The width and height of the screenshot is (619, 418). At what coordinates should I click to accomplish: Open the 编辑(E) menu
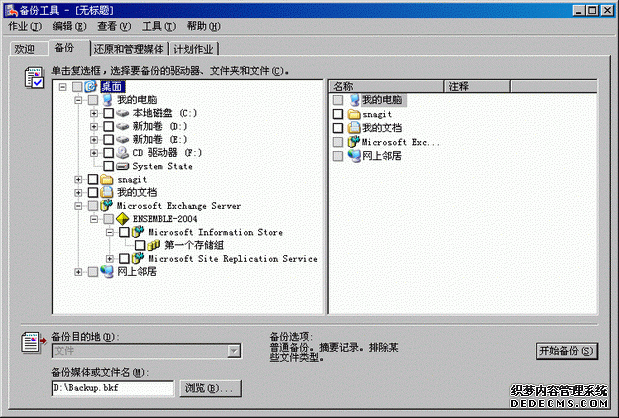[x=69, y=26]
